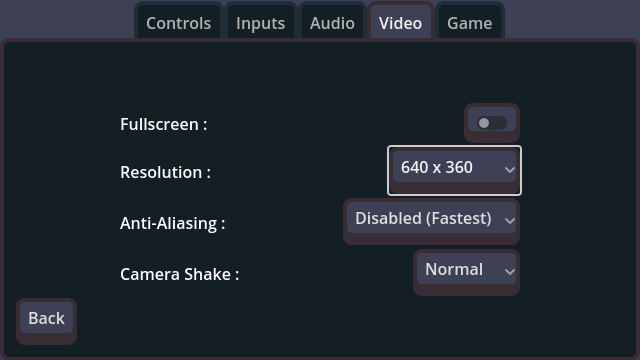Click the "Camera Shake :" label text
Screen dimensions: 640x360
point(180,274)
